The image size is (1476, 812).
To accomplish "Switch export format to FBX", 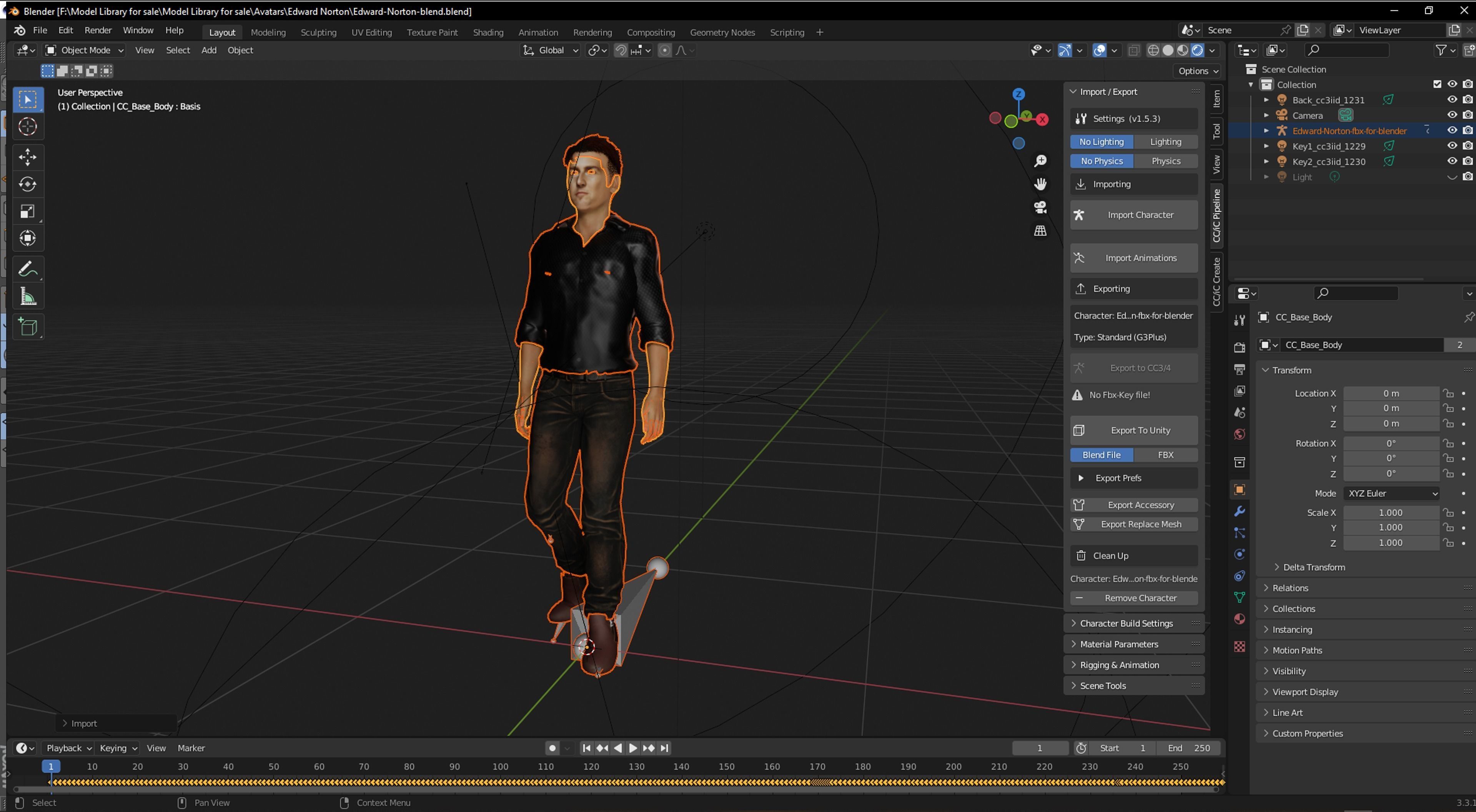I will point(1165,454).
